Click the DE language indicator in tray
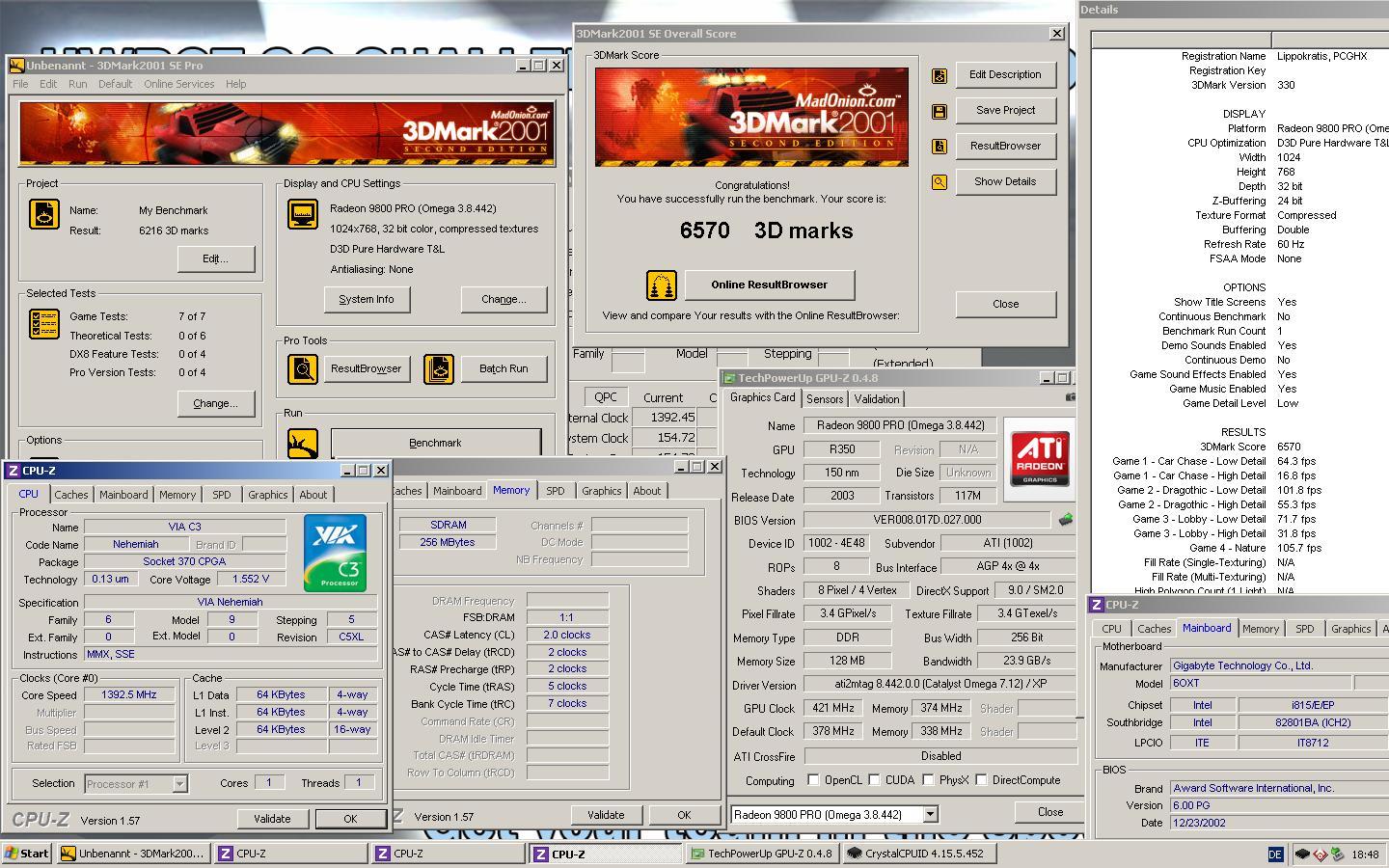Viewport: 1389px width, 868px height. click(1274, 854)
